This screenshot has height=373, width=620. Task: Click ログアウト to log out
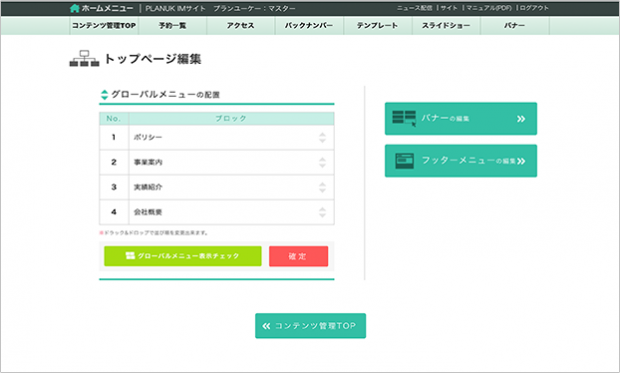coord(534,8)
